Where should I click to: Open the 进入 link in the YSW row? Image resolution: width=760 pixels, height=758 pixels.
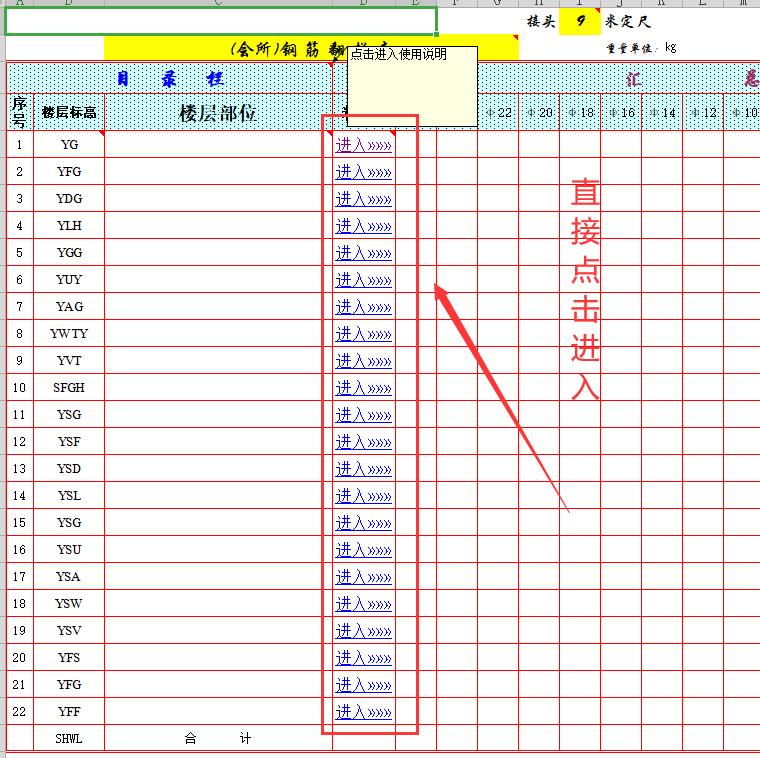click(363, 604)
